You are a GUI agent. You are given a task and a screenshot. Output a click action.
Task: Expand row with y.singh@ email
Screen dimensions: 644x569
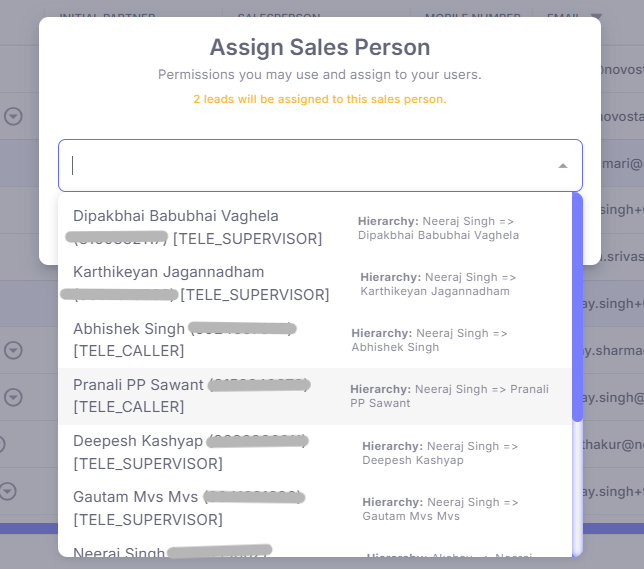pyautogui.click(x=13, y=397)
